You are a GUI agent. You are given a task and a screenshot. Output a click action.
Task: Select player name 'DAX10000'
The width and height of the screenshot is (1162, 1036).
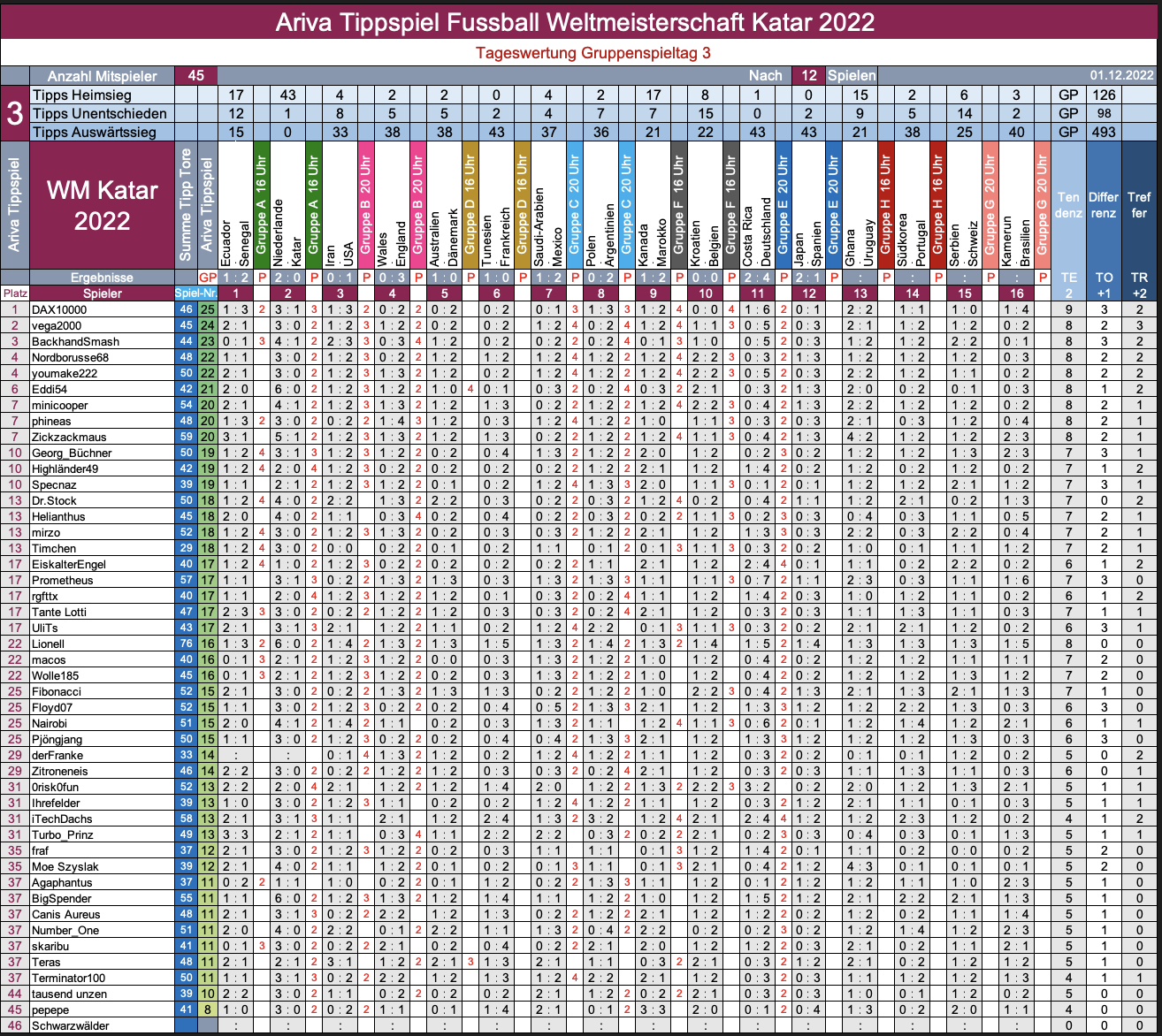[x=60, y=309]
